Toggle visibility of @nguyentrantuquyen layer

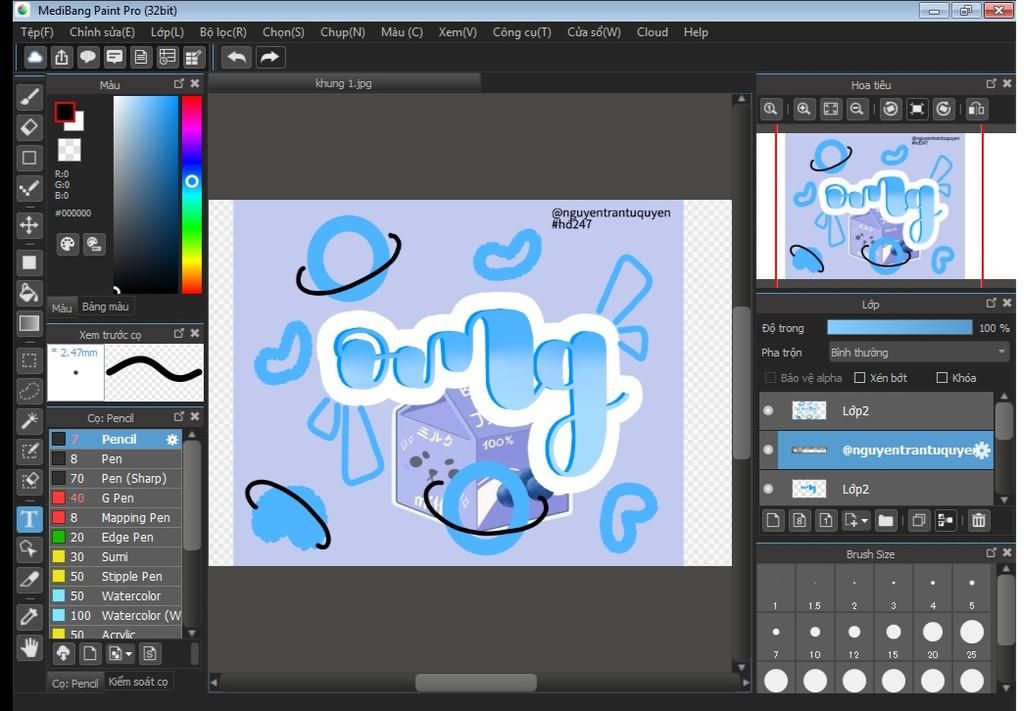coord(768,450)
